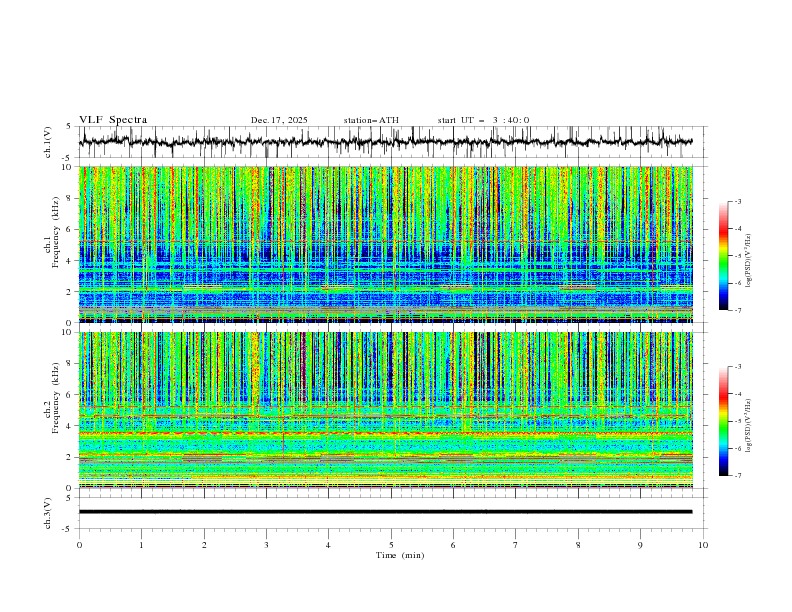Click the 10 minute tick label
The height and width of the screenshot is (612, 792).
point(703,544)
